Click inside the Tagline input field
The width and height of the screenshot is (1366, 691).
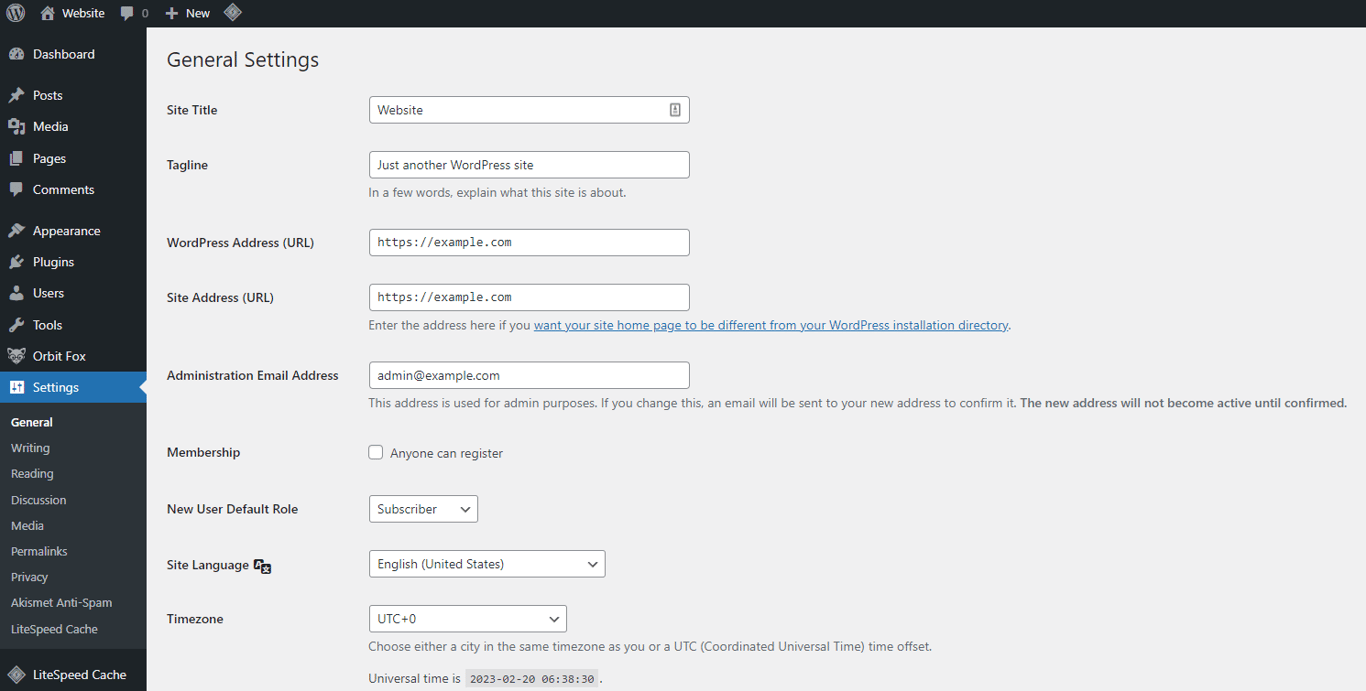click(529, 164)
